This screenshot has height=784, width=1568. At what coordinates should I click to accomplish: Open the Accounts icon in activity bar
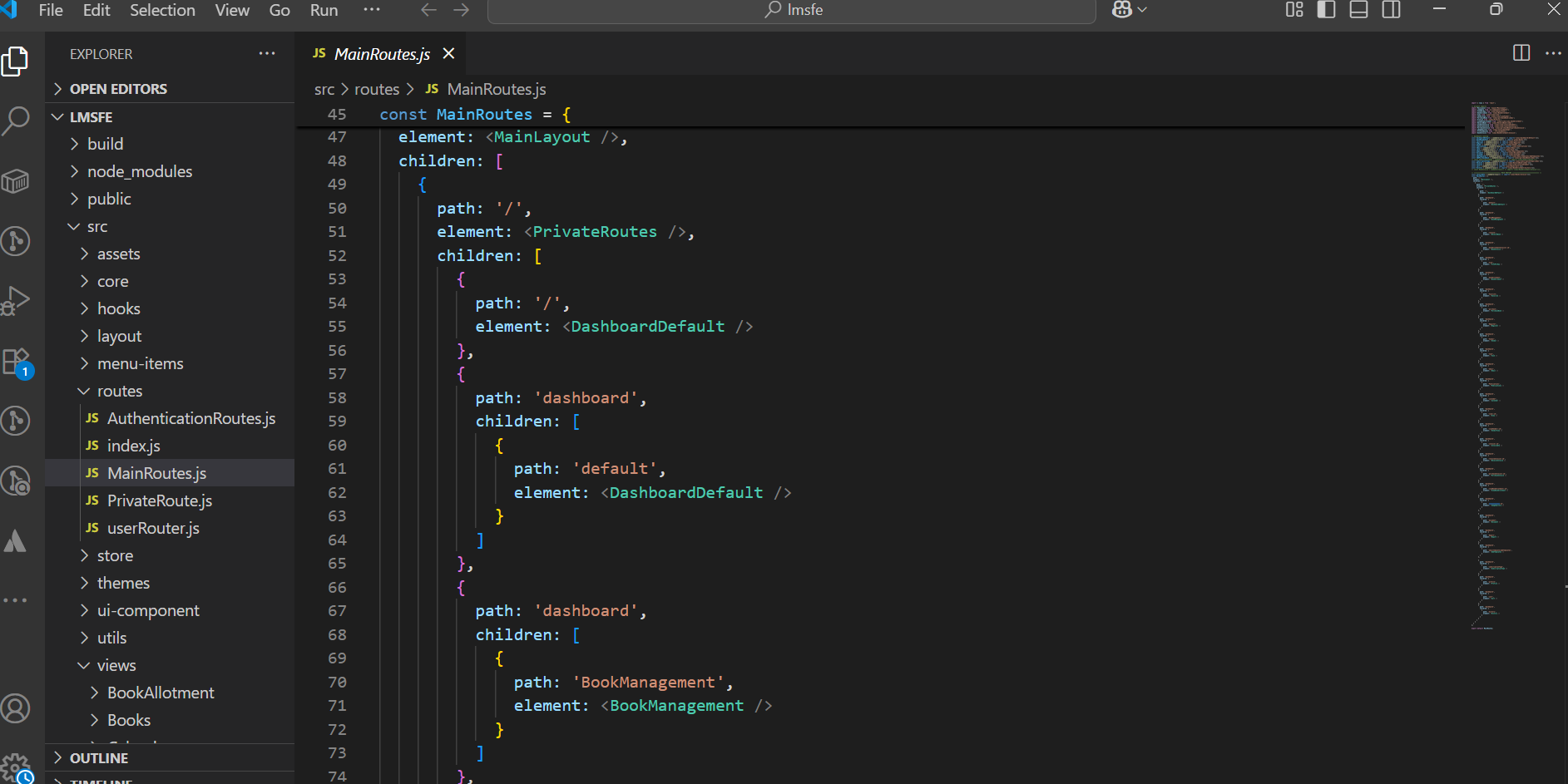[x=16, y=708]
